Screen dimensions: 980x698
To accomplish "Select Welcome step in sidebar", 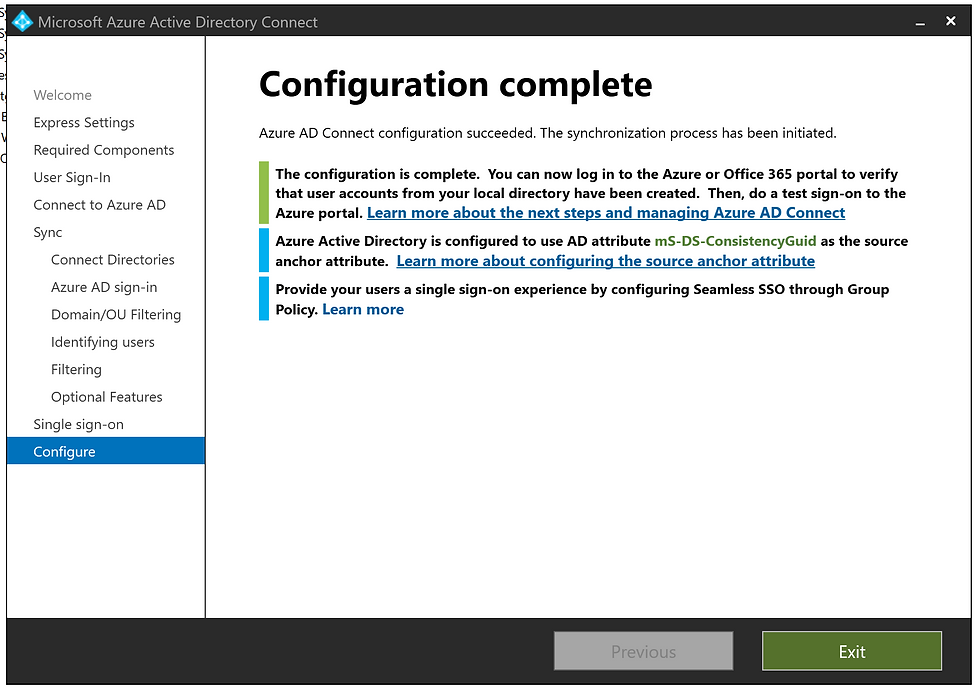I will (x=62, y=95).
